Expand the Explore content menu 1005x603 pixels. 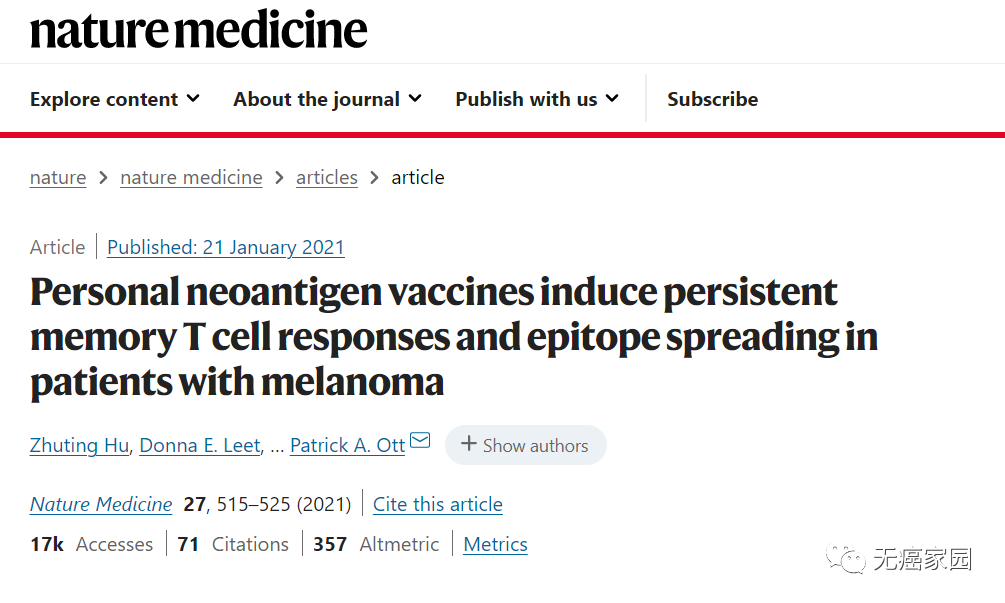click(x=115, y=99)
